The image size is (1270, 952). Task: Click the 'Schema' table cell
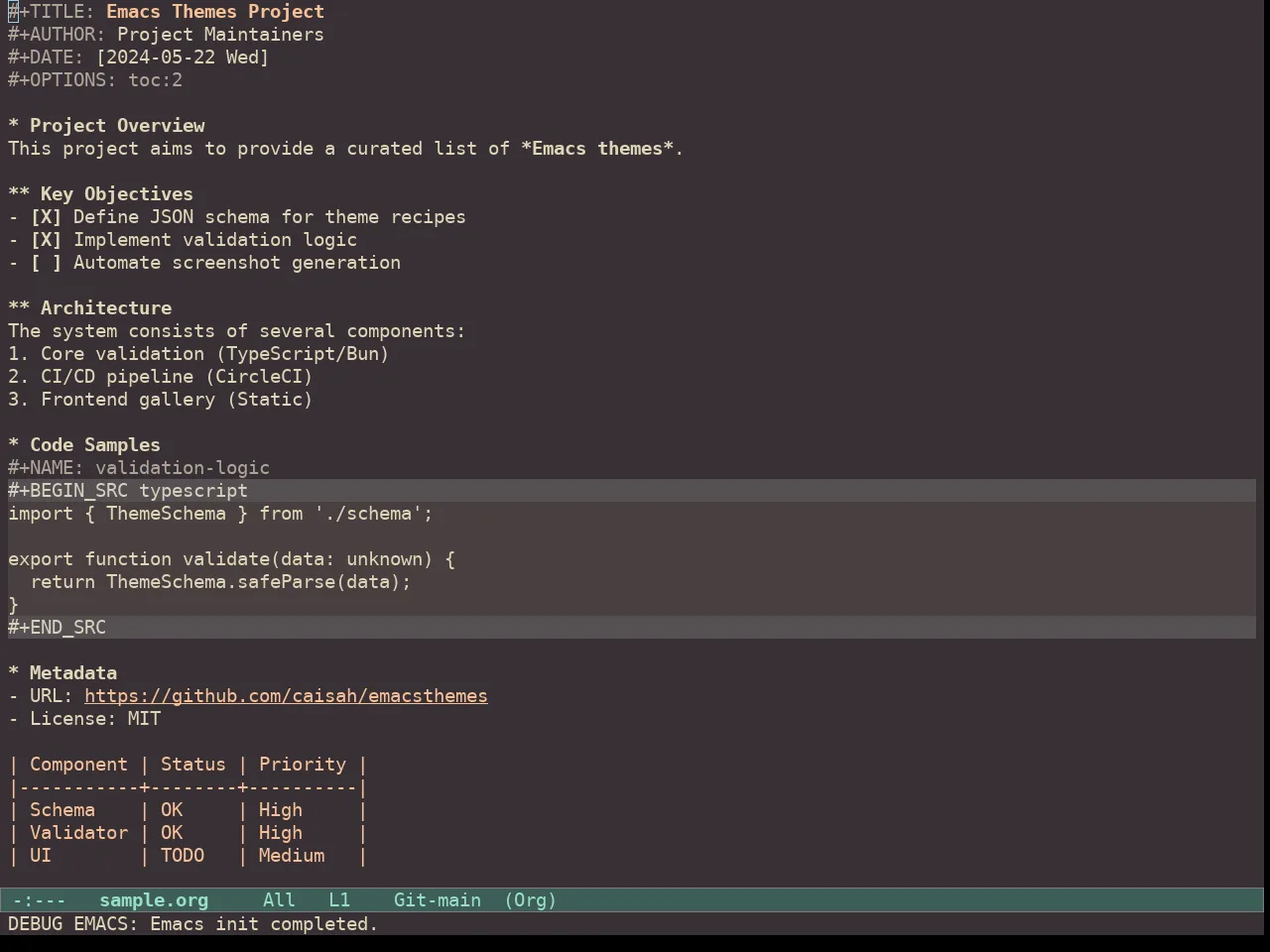click(63, 810)
